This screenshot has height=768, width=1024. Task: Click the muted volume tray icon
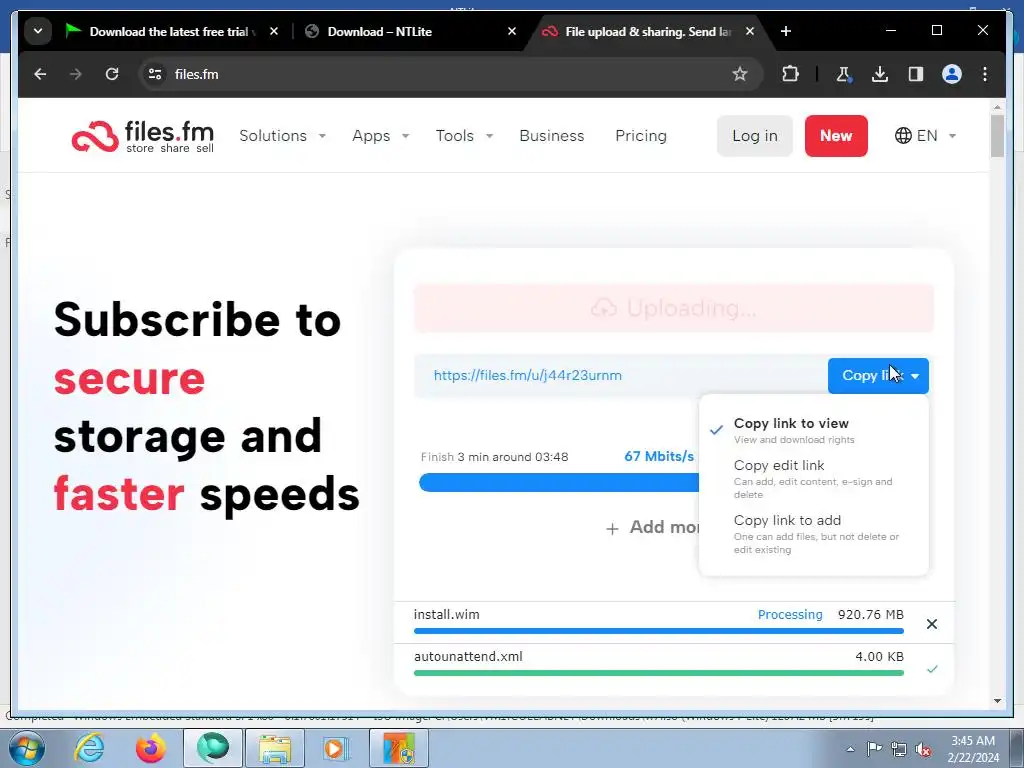click(x=923, y=749)
